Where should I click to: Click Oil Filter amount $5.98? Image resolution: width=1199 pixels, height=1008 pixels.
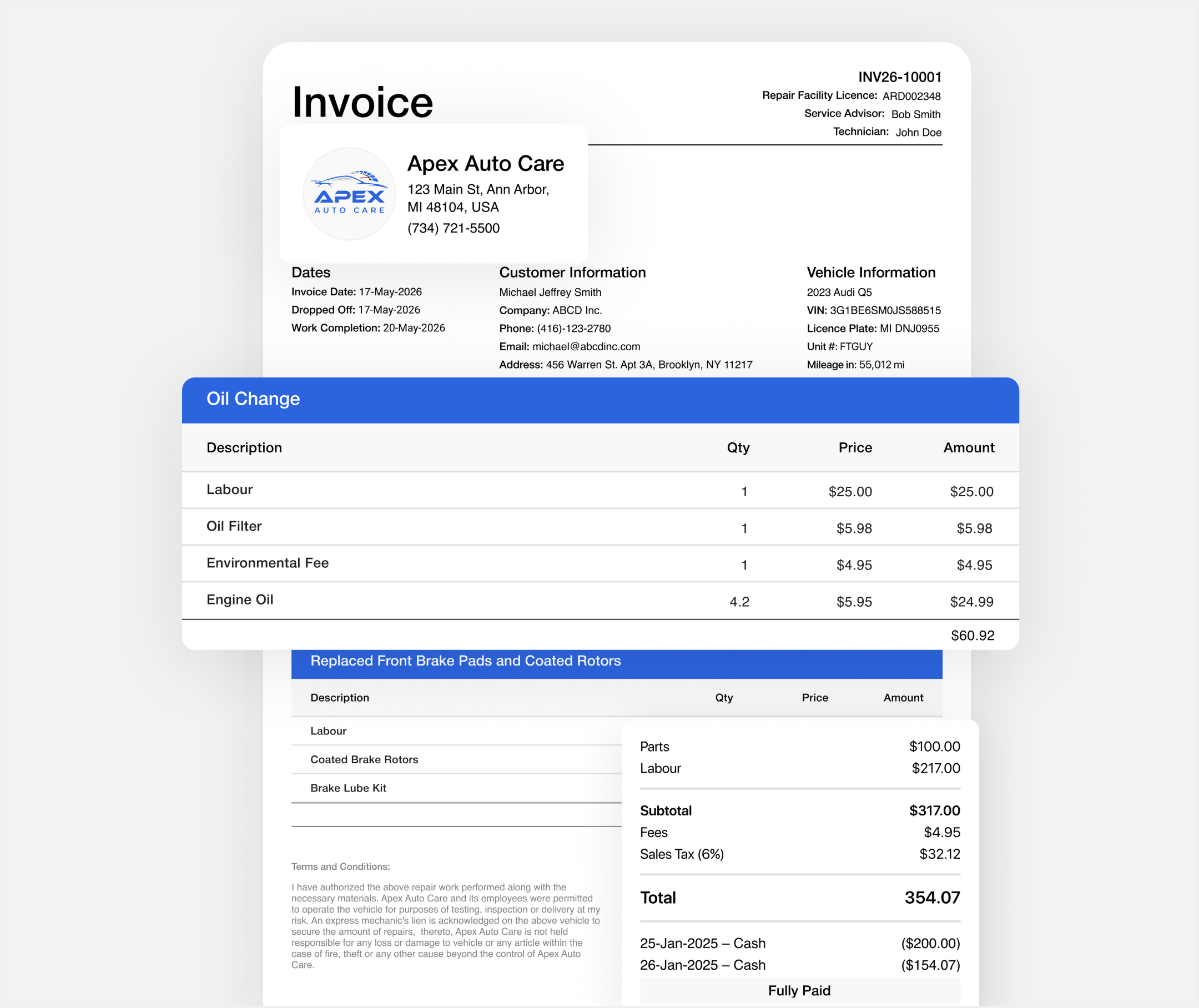pyautogui.click(x=974, y=528)
